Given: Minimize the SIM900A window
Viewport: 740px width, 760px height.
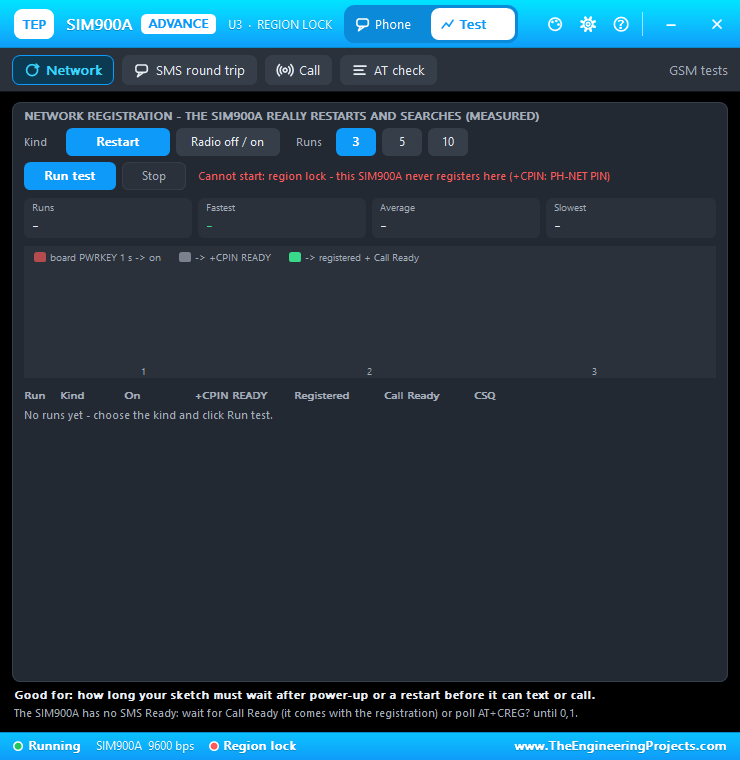Looking at the screenshot, I should pyautogui.click(x=671, y=24).
